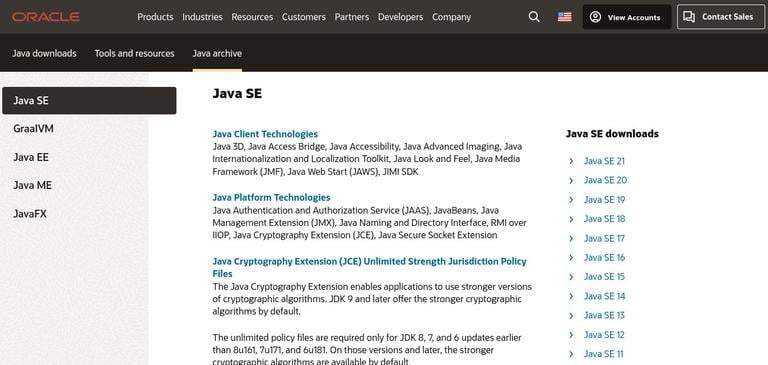Open the Products menu

[155, 17]
